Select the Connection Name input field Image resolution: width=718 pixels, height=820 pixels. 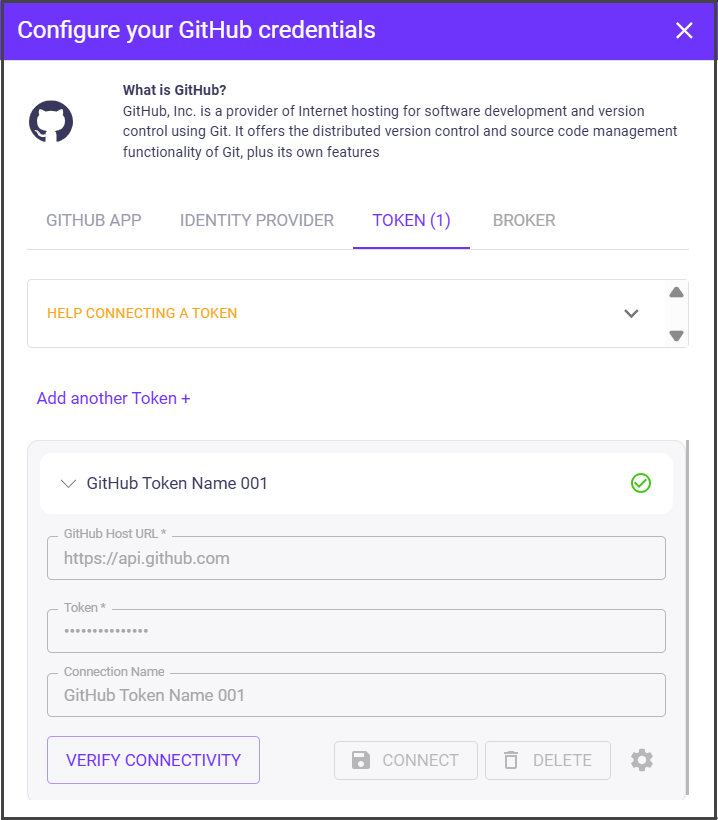pyautogui.click(x=356, y=695)
